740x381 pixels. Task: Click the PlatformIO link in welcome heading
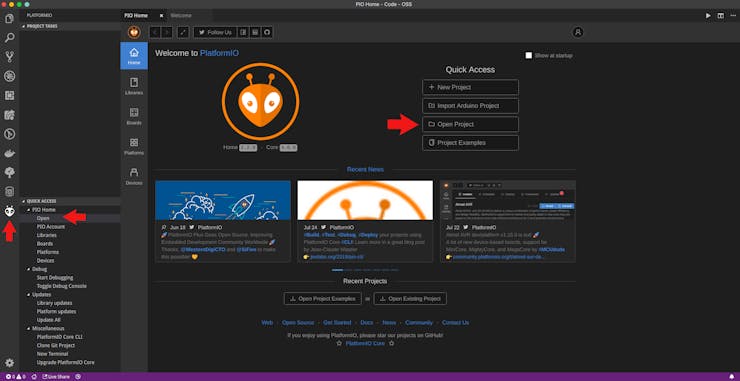pyautogui.click(x=219, y=53)
